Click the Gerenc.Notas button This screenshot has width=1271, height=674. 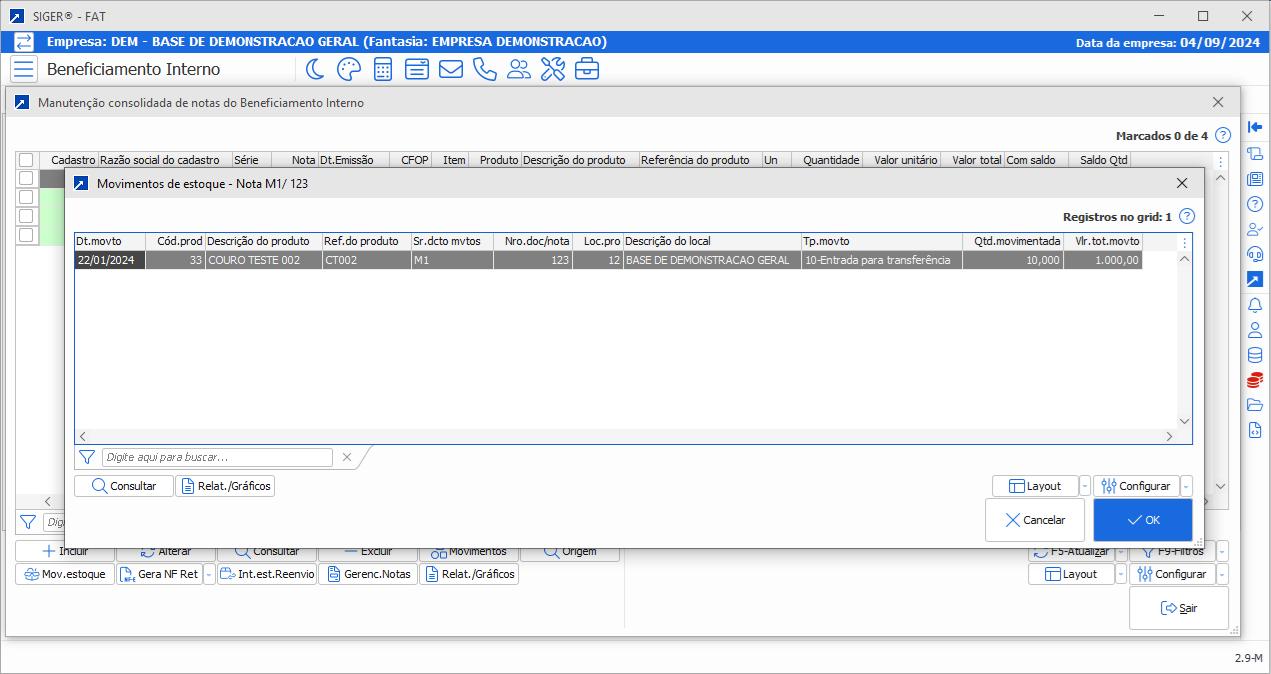[x=367, y=574]
